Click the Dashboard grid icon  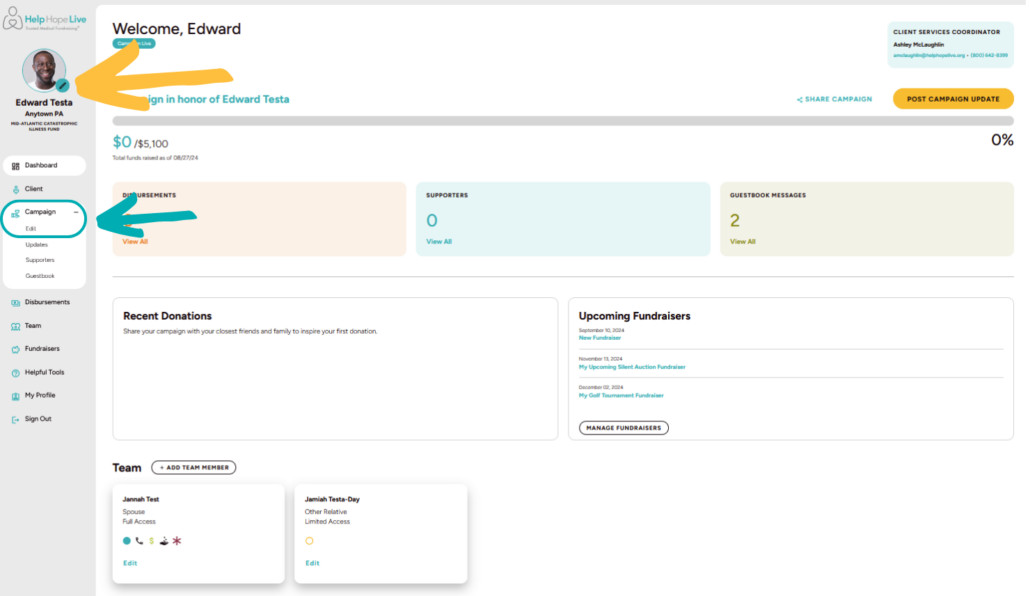coord(16,166)
